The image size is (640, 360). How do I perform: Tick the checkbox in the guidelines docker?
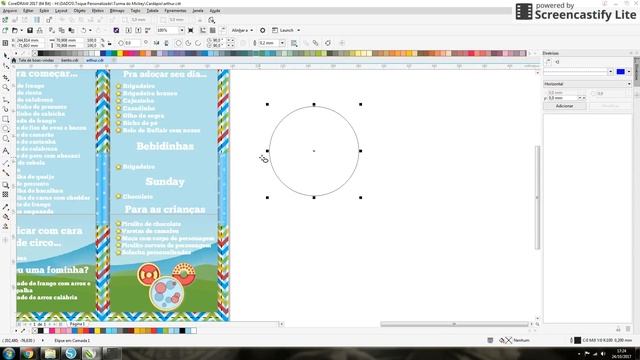click(594, 93)
